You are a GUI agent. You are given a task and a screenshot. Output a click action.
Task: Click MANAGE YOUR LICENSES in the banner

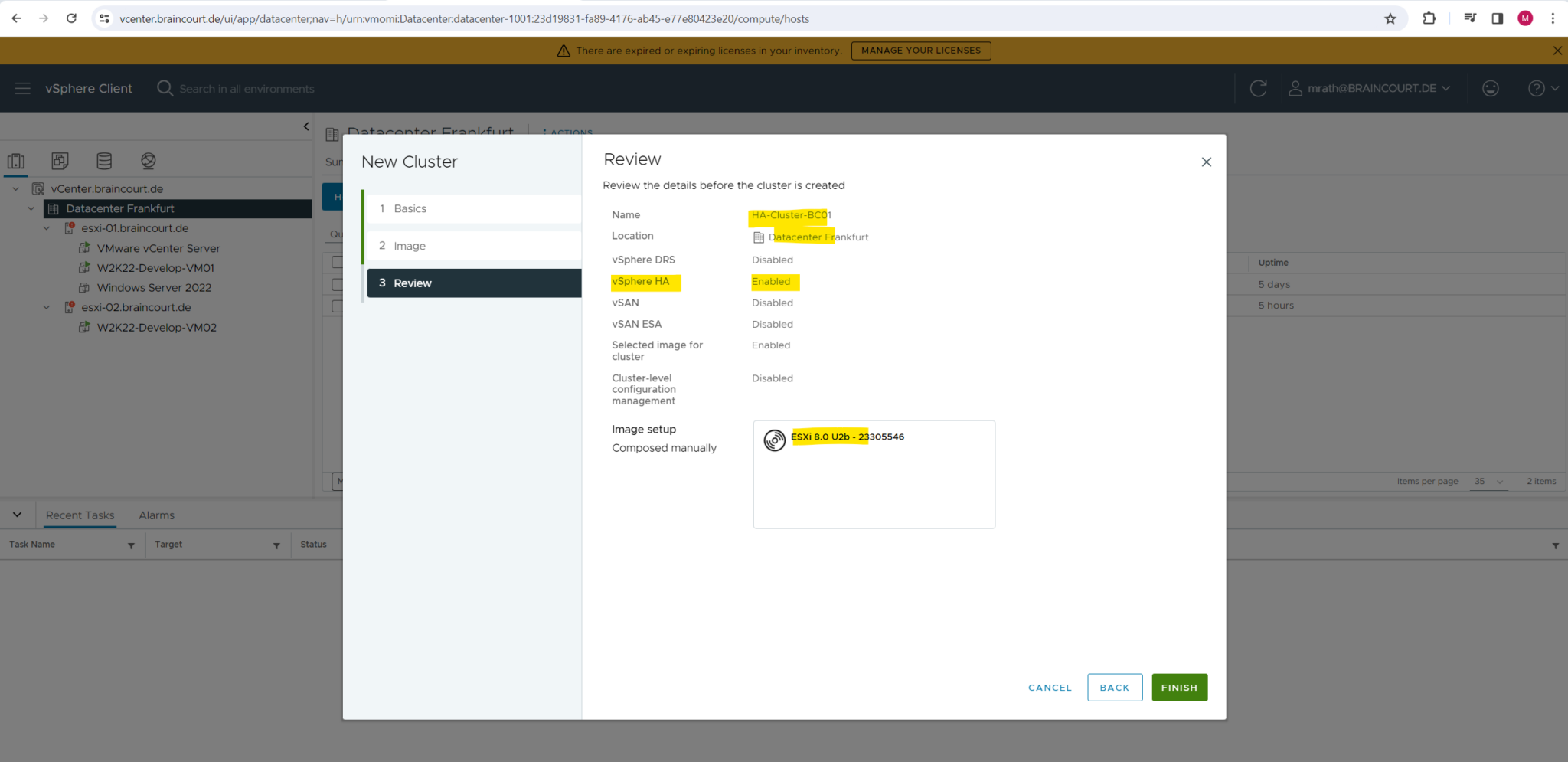tap(921, 50)
